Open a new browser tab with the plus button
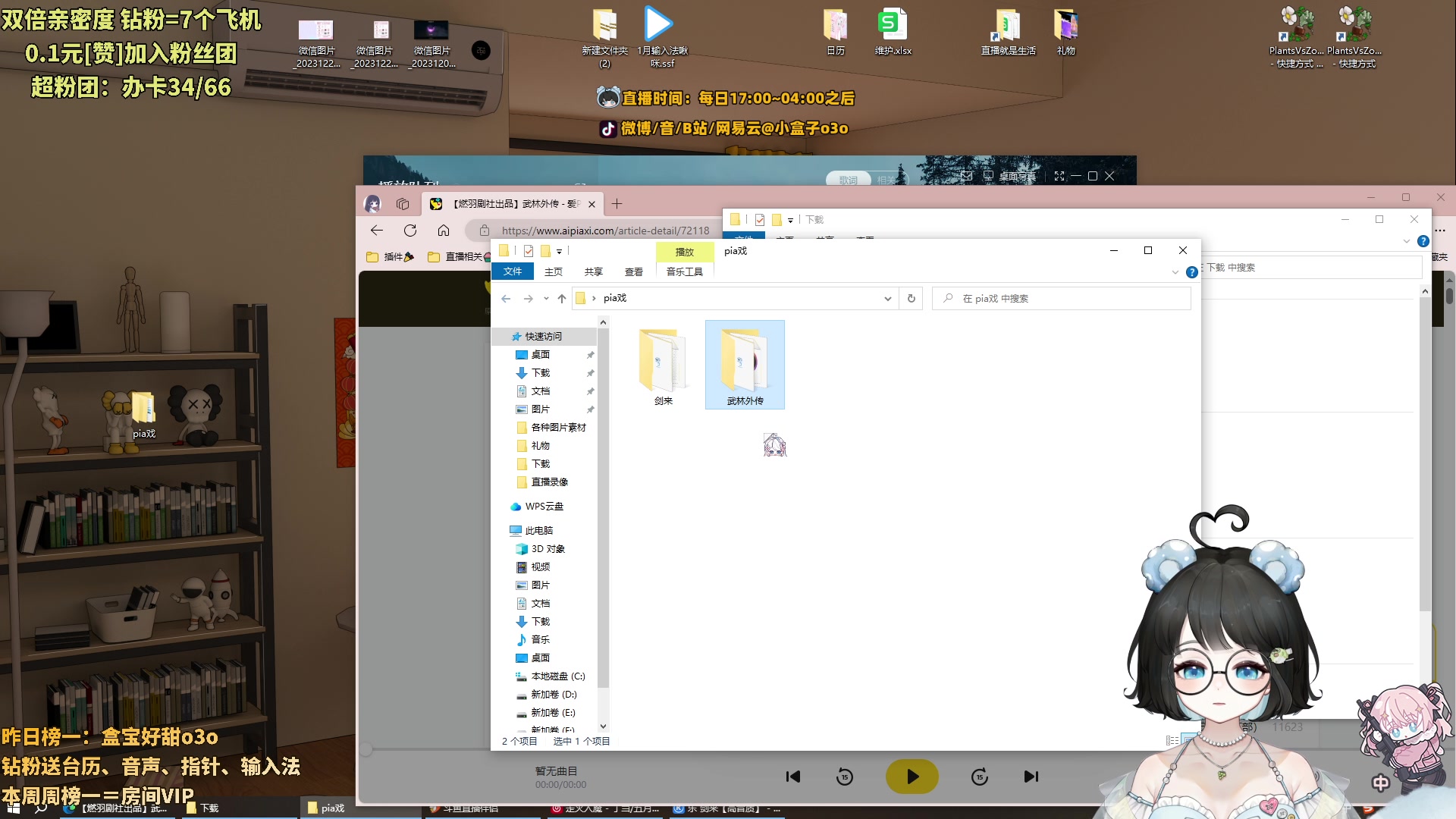The width and height of the screenshot is (1456, 819). tap(617, 204)
